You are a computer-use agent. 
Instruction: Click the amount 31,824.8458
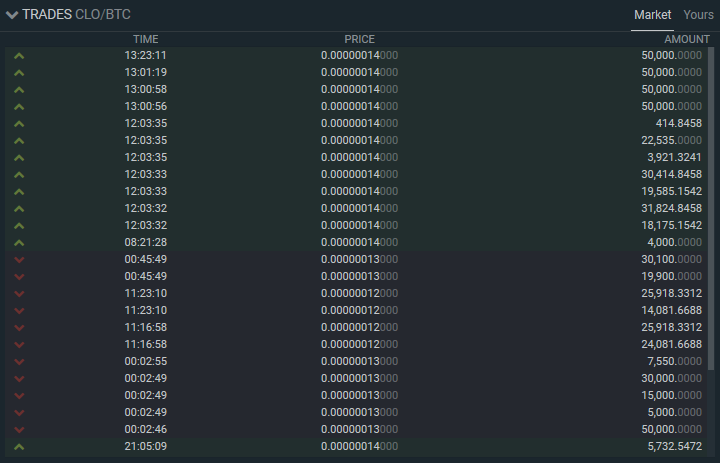tap(671, 208)
